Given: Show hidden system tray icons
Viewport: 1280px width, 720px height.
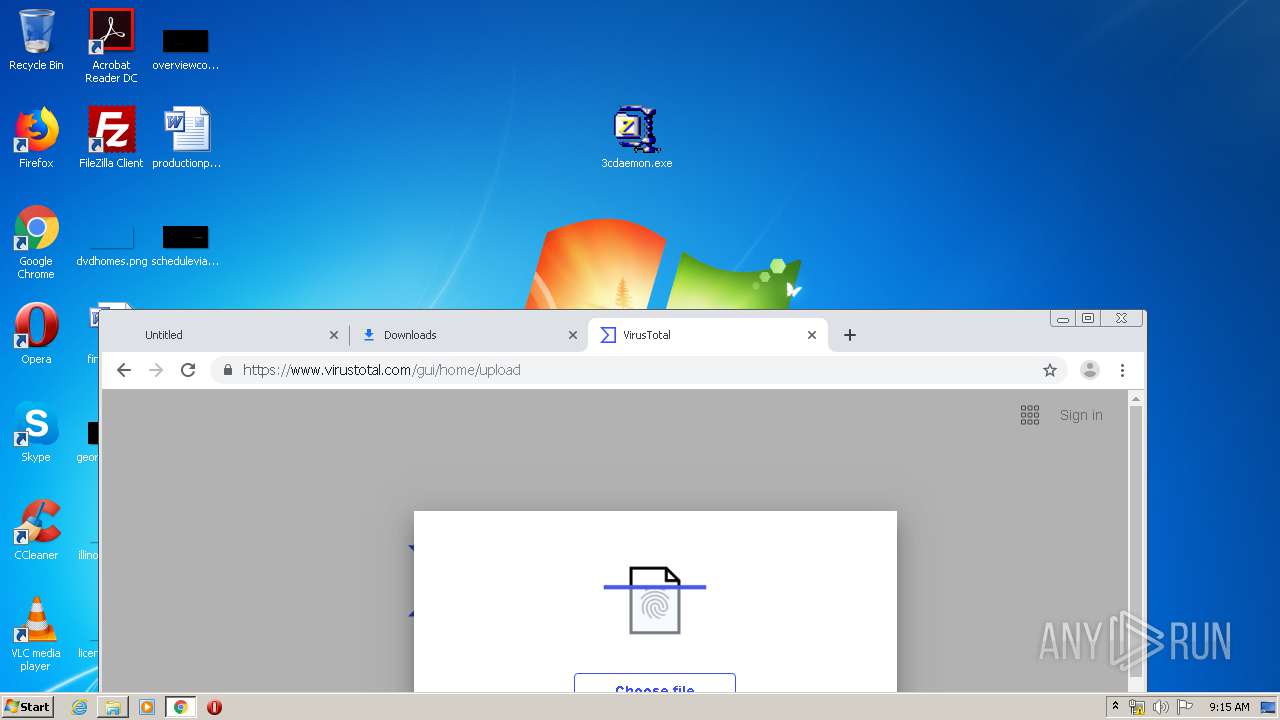Looking at the screenshot, I should click(x=1116, y=707).
